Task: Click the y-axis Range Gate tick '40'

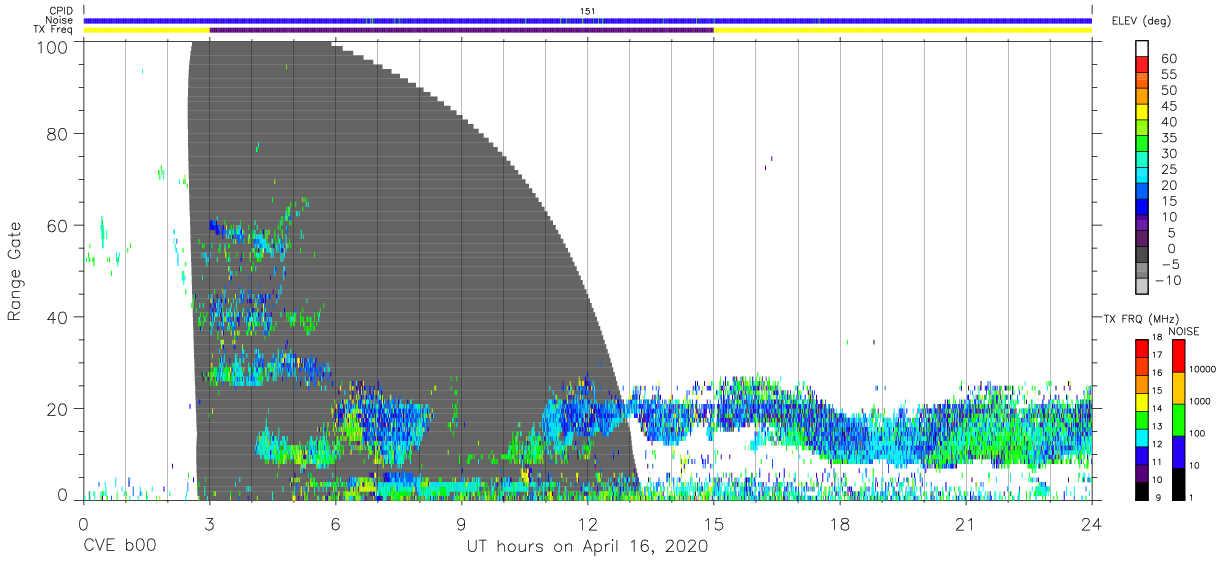Action: pos(57,317)
